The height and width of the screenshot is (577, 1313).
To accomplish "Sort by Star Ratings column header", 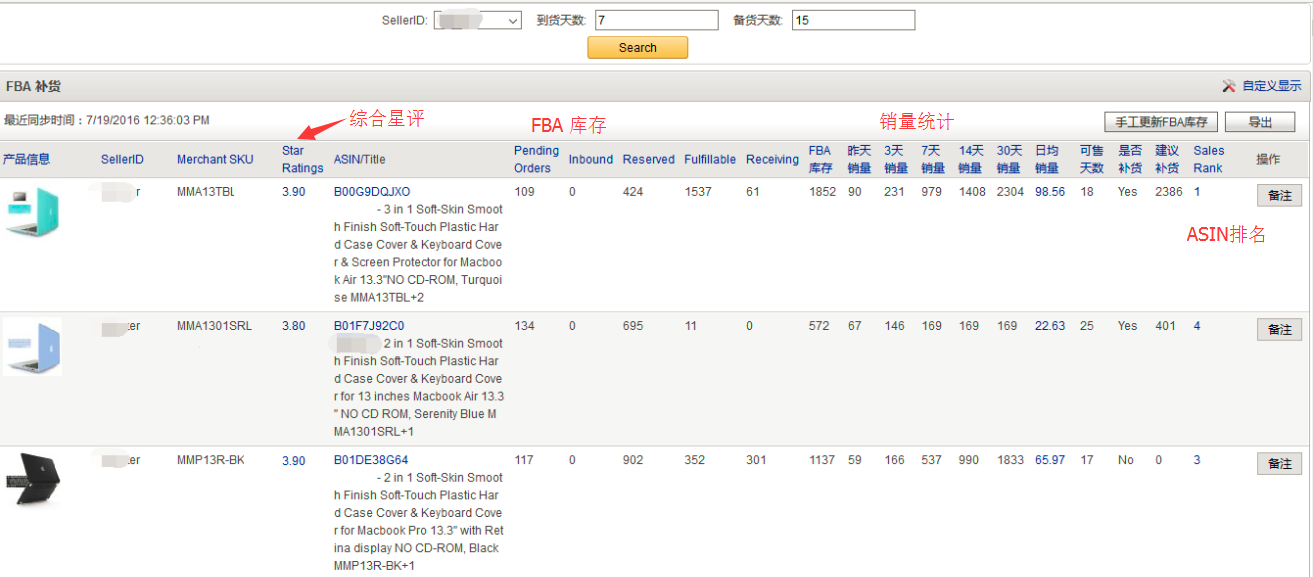I will pyautogui.click(x=302, y=159).
